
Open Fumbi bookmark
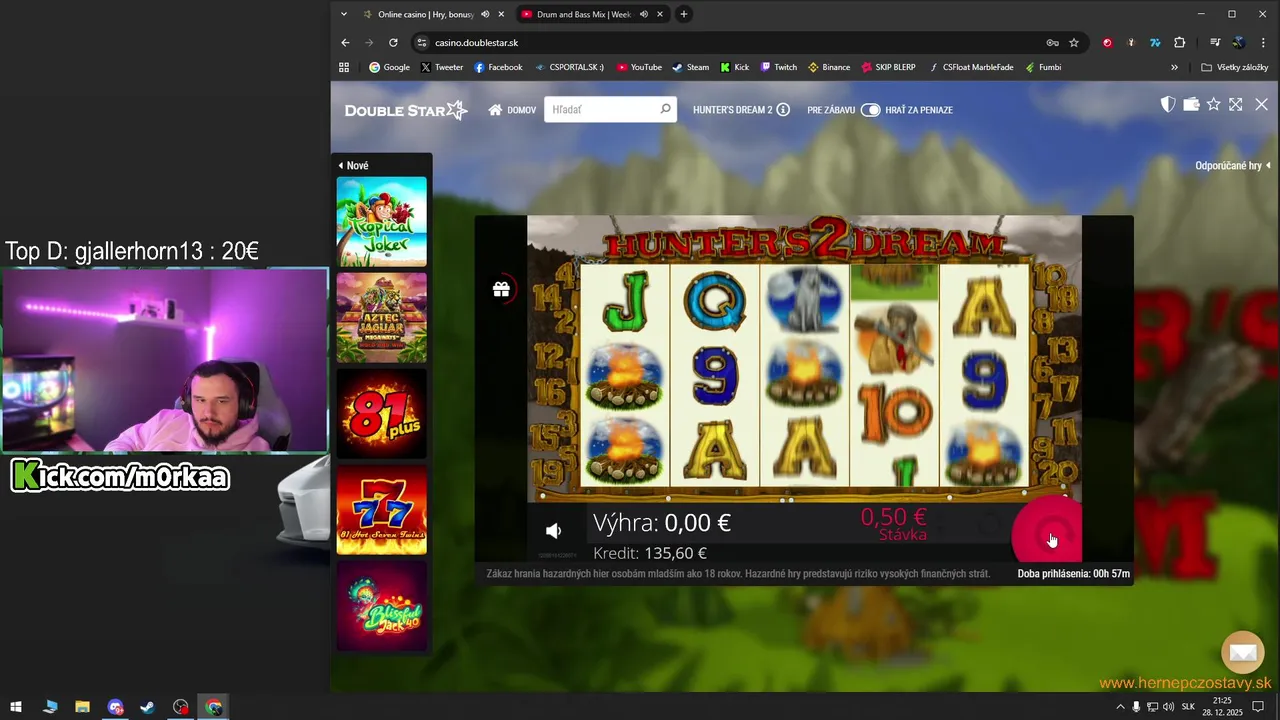coord(1042,67)
